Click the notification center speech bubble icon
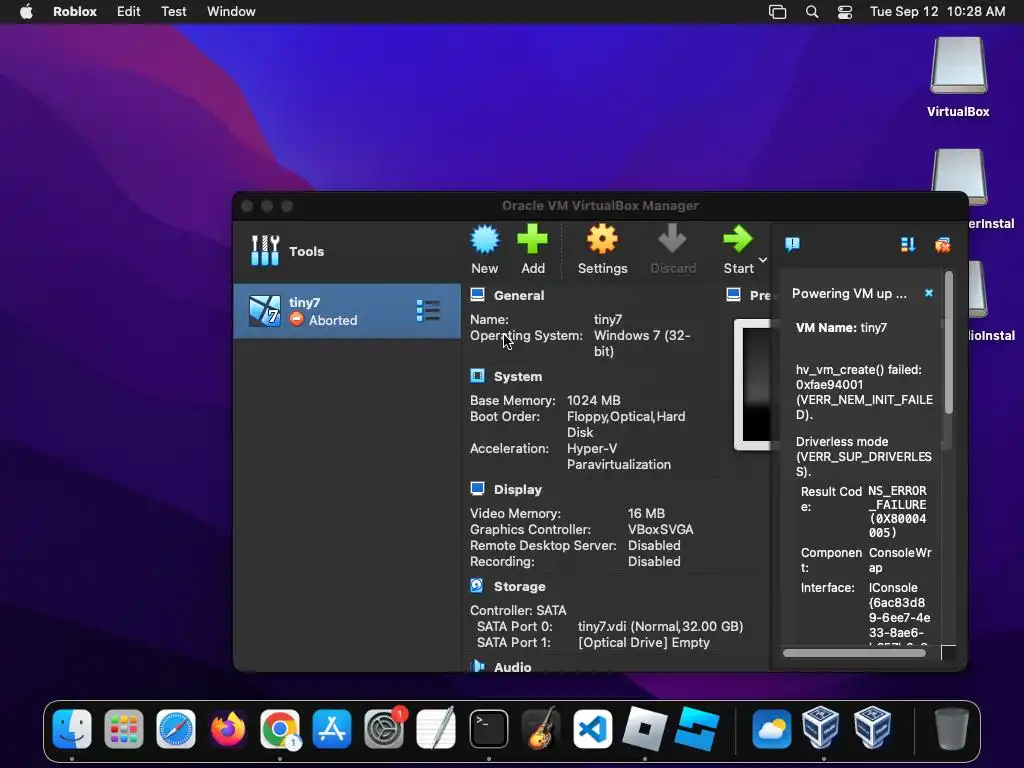The width and height of the screenshot is (1024, 768). coord(792,244)
